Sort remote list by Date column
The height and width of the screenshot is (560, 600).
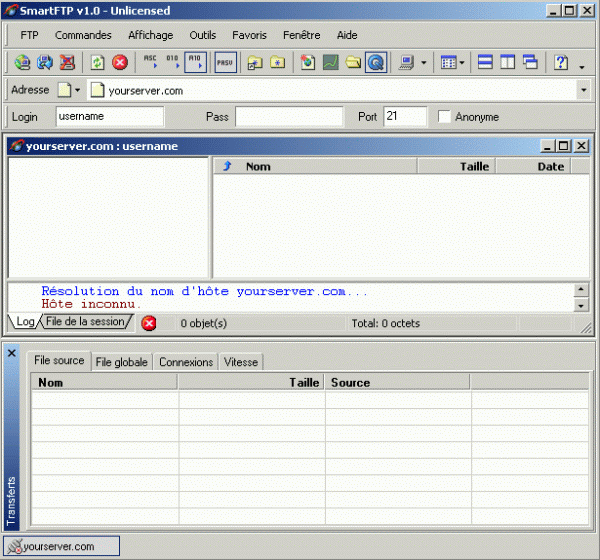533,166
